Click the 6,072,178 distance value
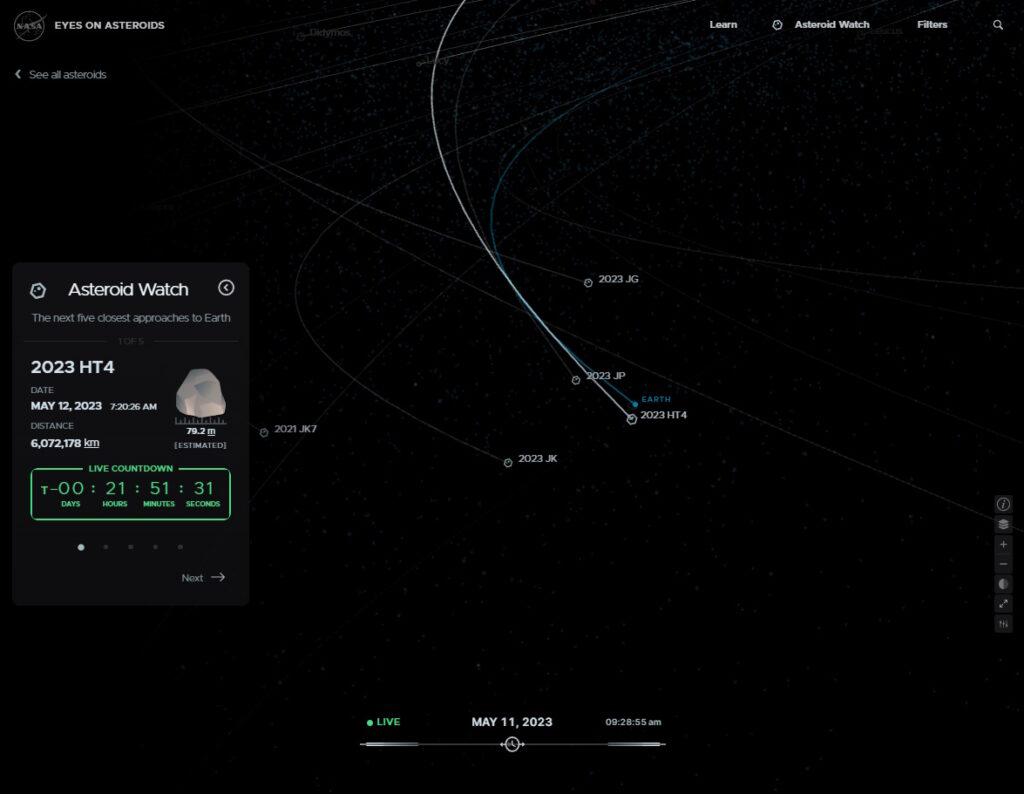 pos(56,443)
